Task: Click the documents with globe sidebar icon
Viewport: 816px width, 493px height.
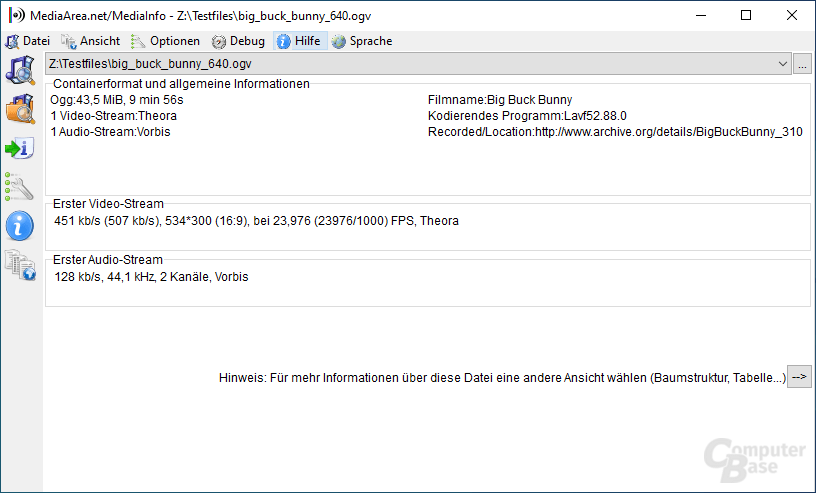Action: pos(20,265)
